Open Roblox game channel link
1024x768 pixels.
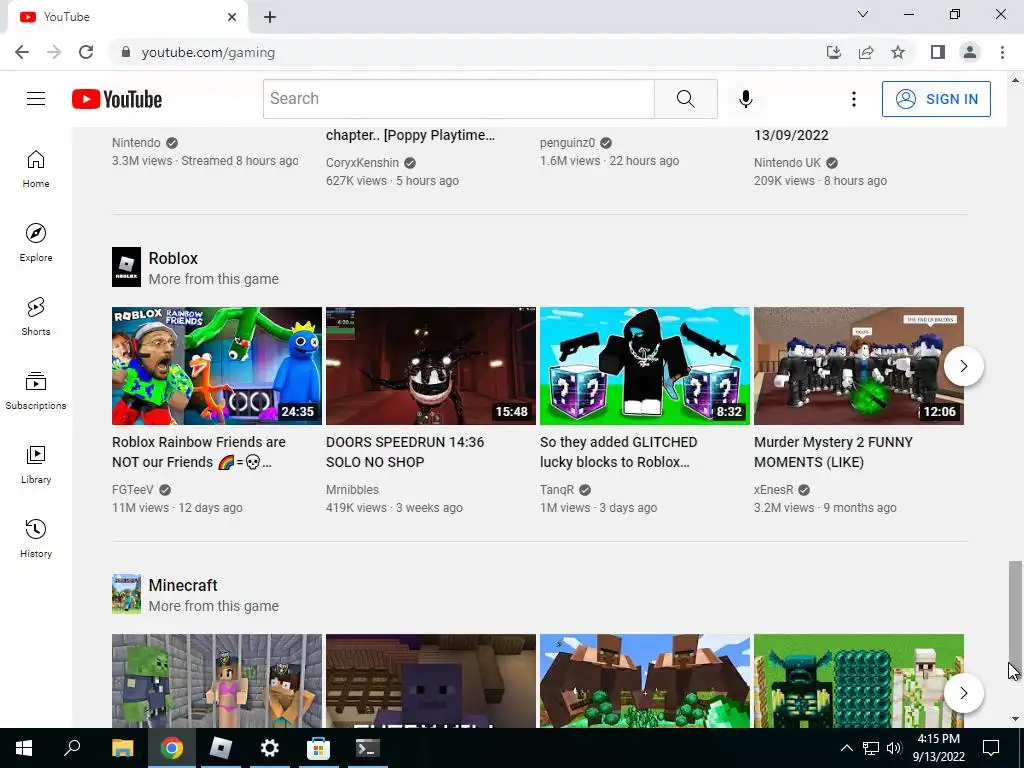pos(173,258)
